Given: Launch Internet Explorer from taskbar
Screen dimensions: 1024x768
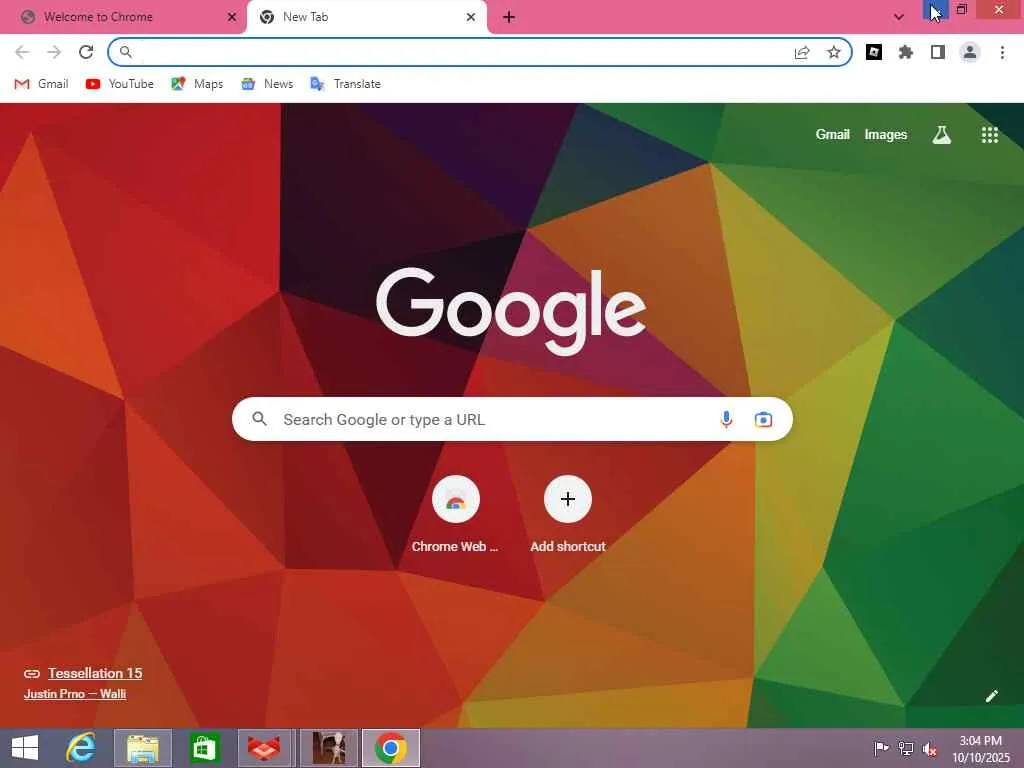Looking at the screenshot, I should (81, 748).
